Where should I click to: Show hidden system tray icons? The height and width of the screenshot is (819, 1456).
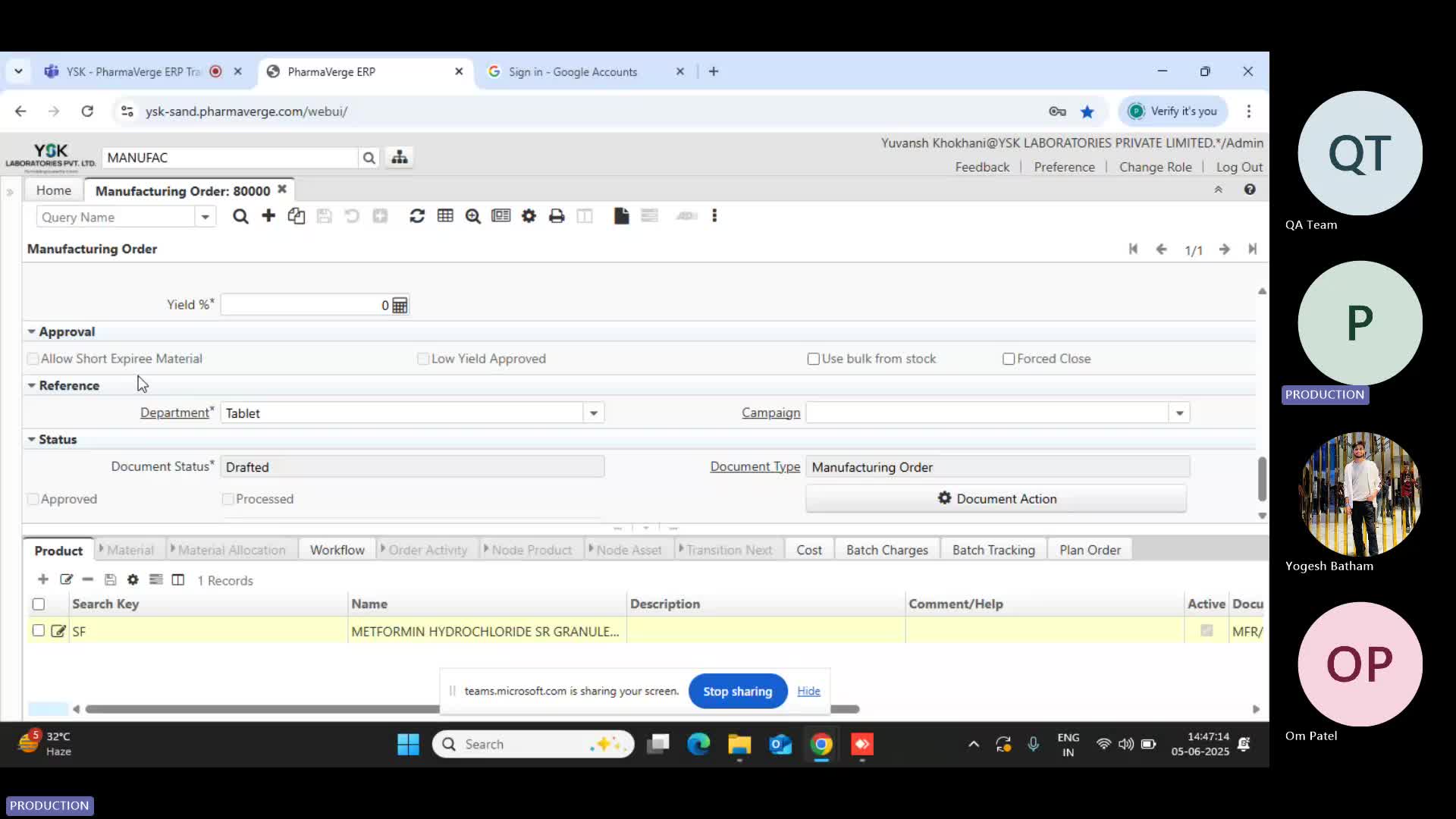pos(974,745)
